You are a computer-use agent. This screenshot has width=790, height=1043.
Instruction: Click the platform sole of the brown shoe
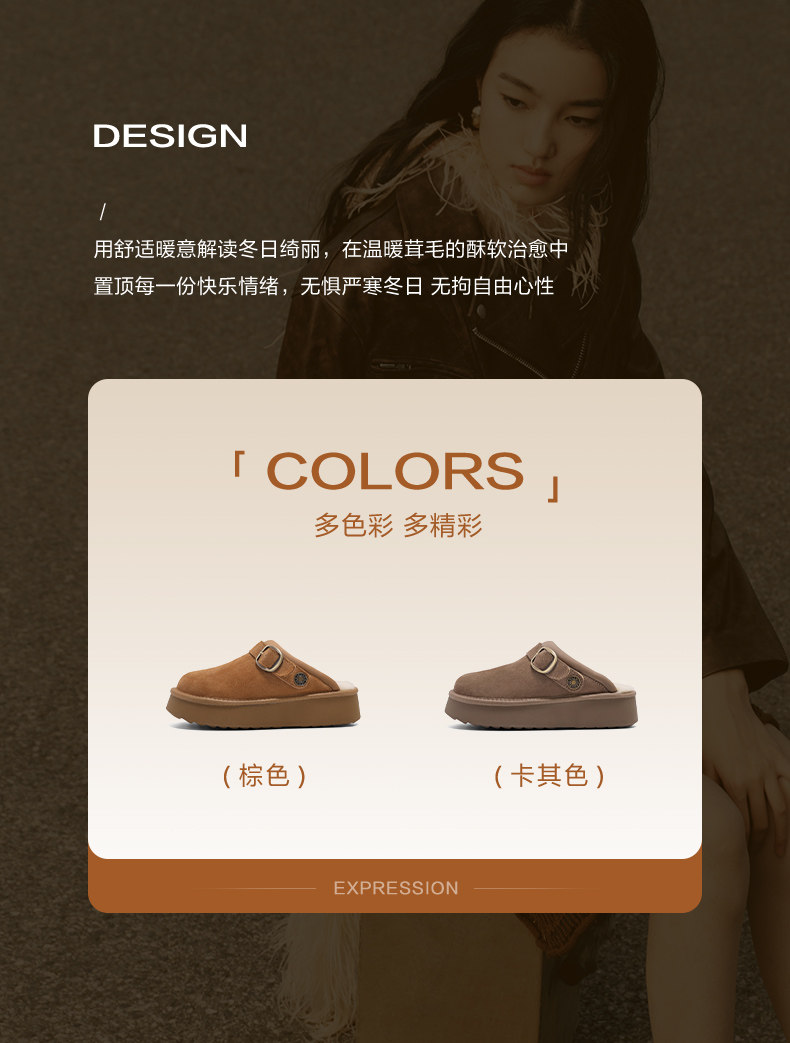point(263,709)
